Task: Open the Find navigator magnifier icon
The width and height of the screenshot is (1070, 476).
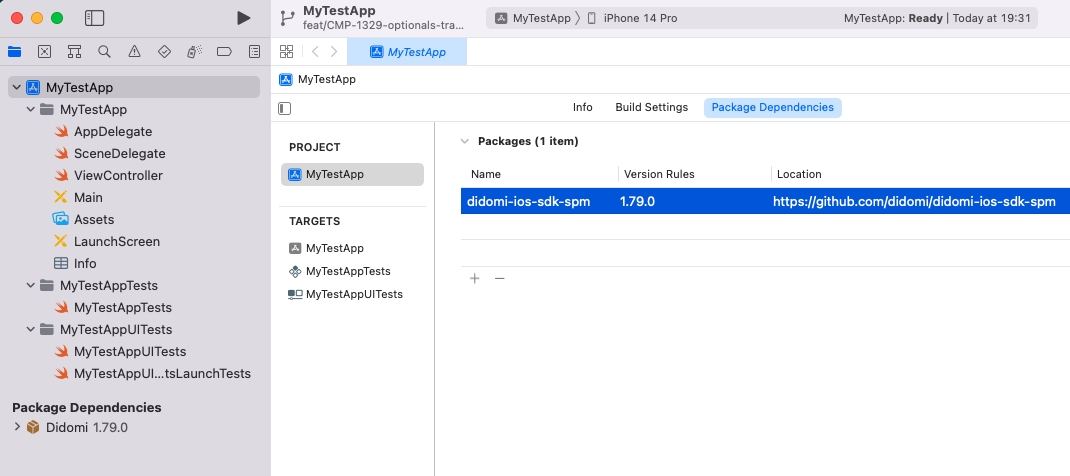Action: point(104,51)
